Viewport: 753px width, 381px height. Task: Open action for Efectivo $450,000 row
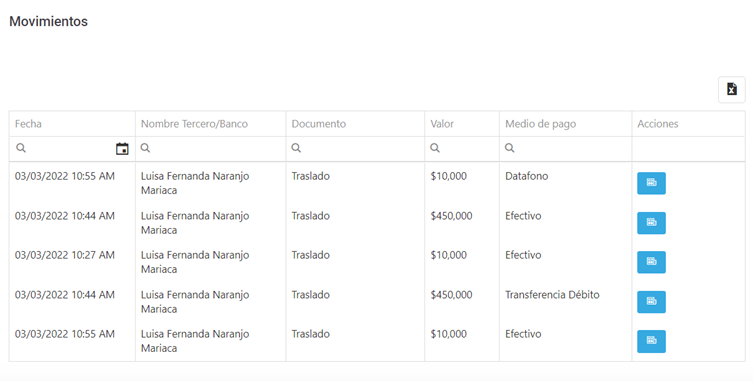click(651, 223)
